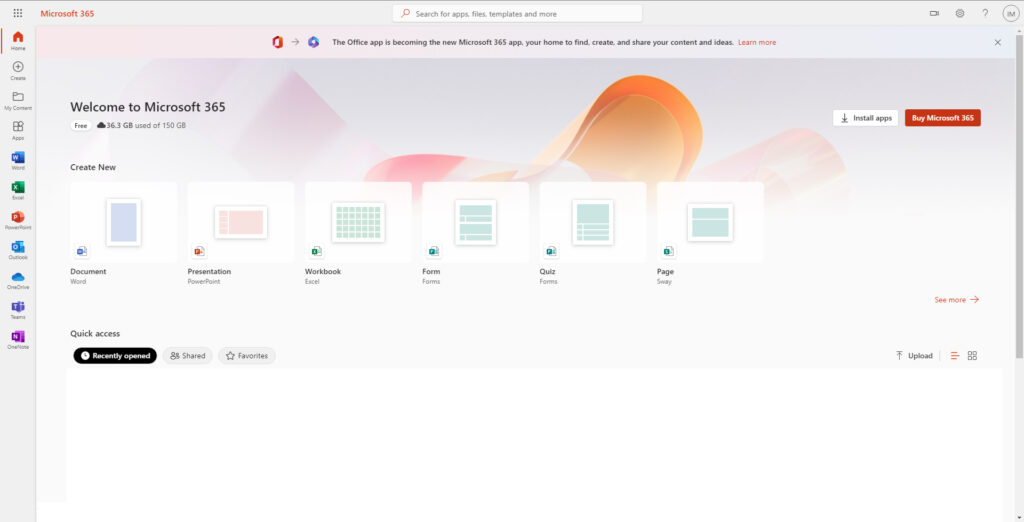The height and width of the screenshot is (522, 1024).
Task: Switch to list view layout
Action: click(x=954, y=356)
